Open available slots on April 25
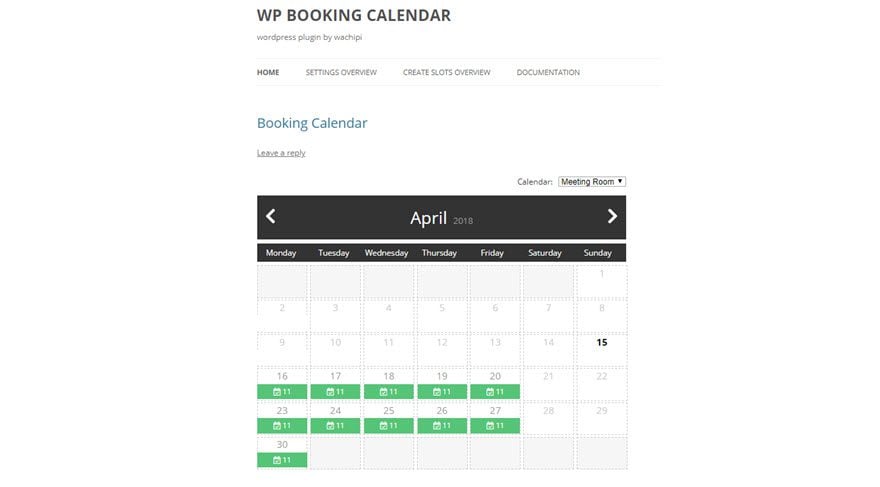The image size is (880, 487). click(389, 426)
